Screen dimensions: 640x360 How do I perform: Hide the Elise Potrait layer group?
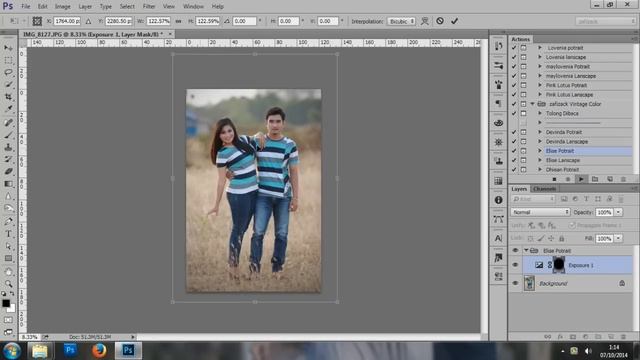point(515,250)
